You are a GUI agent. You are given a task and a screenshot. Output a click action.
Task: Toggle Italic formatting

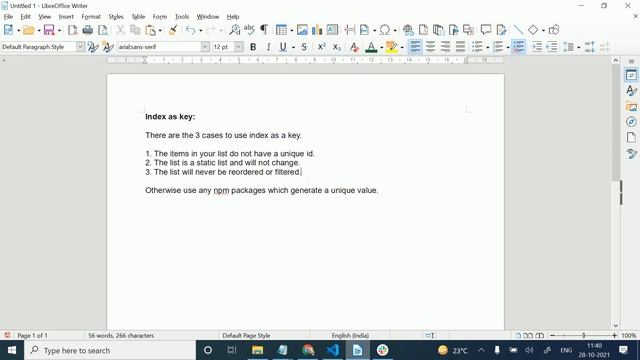[268, 47]
